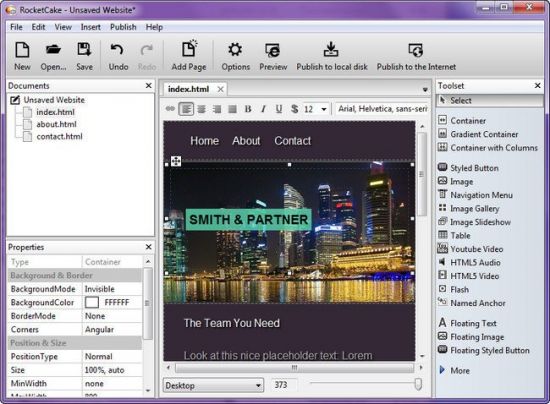Viewport: 550px width, 404px height.
Task: Pick the Navigation Menu tool
Action: tap(475, 195)
